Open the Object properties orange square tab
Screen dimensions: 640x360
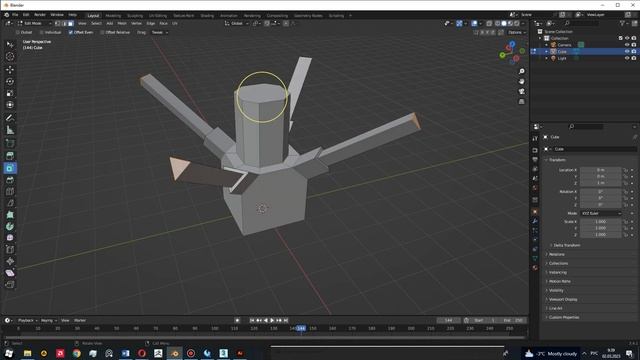pos(535,212)
